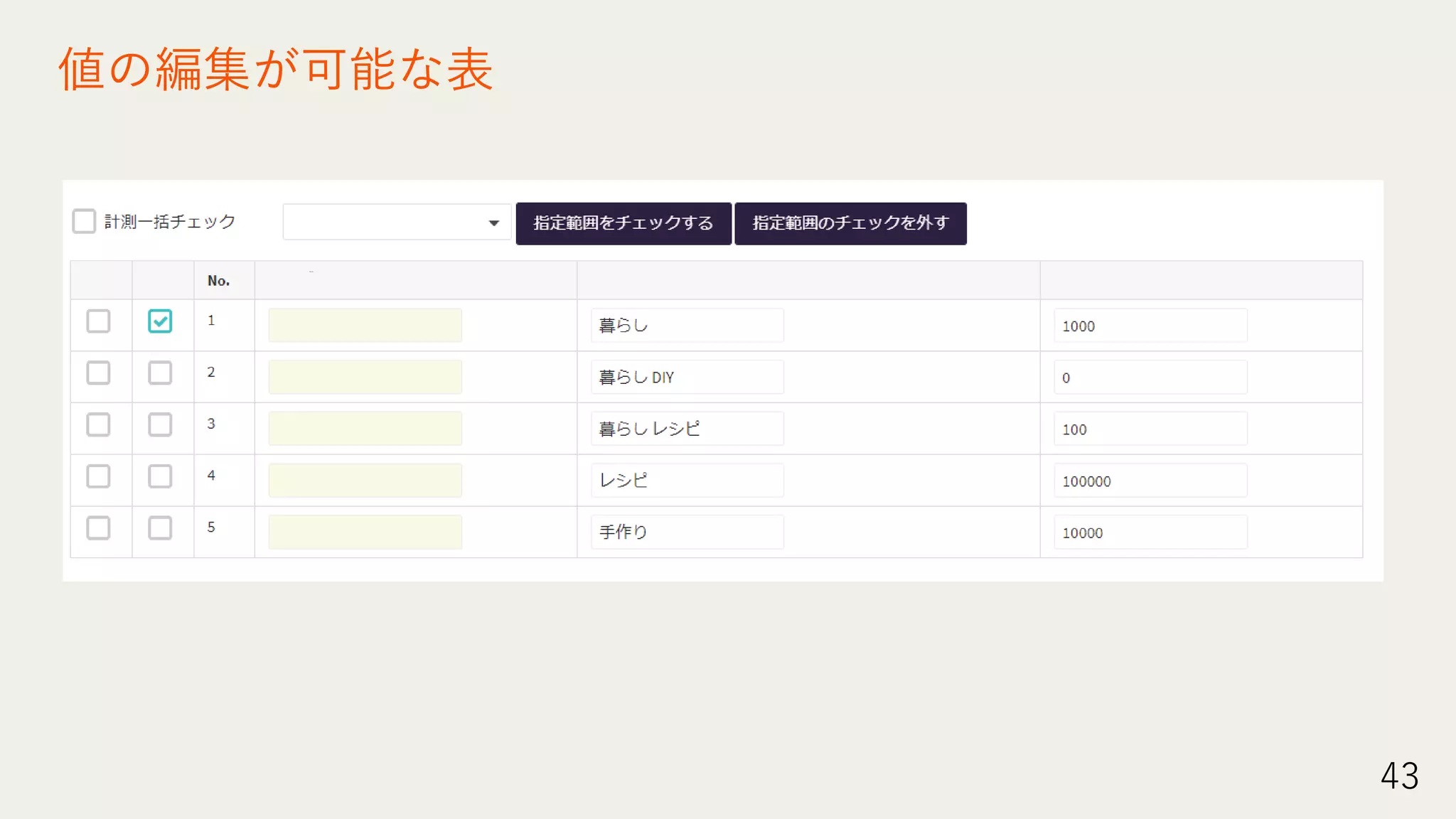Click the yellow input field in row 1
The width and height of the screenshot is (1456, 819).
tap(365, 325)
